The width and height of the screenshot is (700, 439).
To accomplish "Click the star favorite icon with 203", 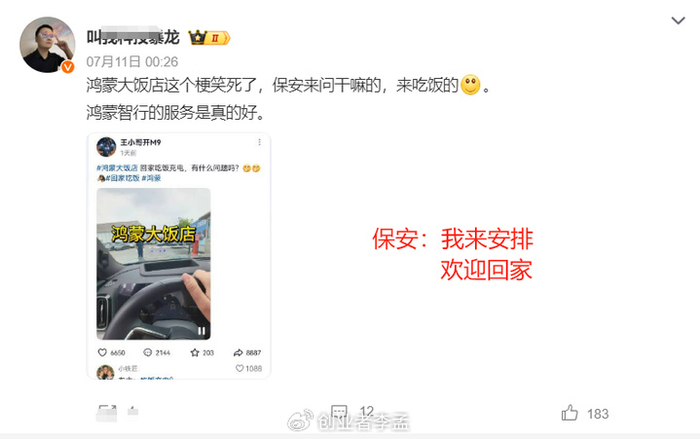I will [x=195, y=352].
